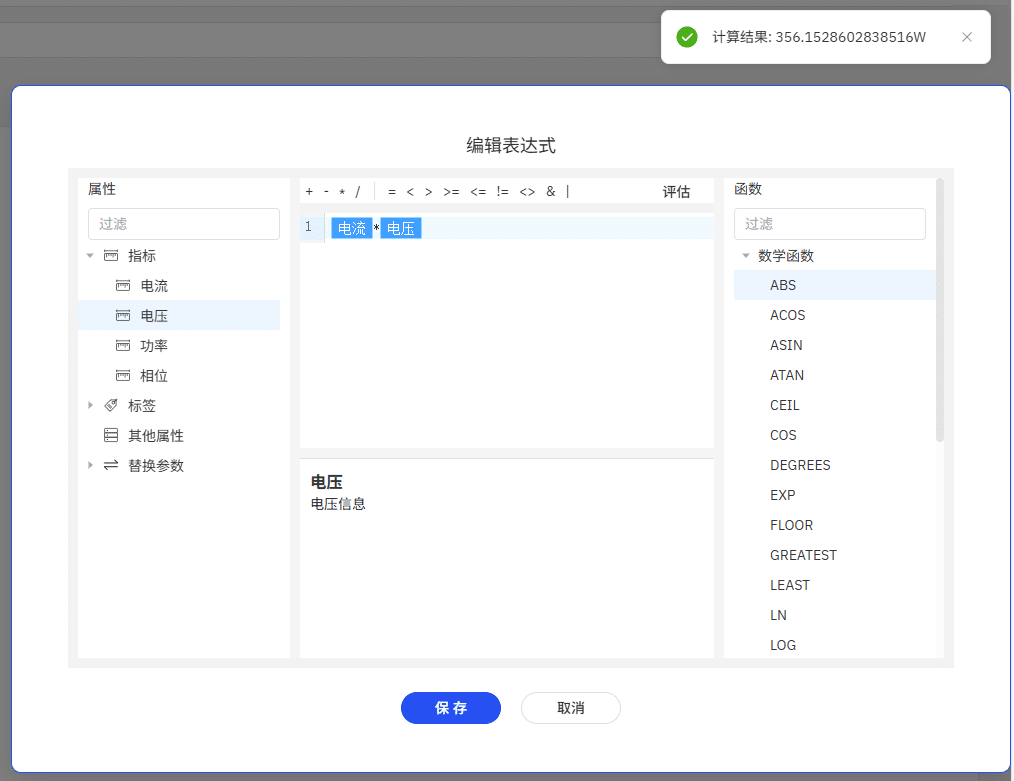Click the 保存 save button
Screen dimensions: 1014x781
450,708
